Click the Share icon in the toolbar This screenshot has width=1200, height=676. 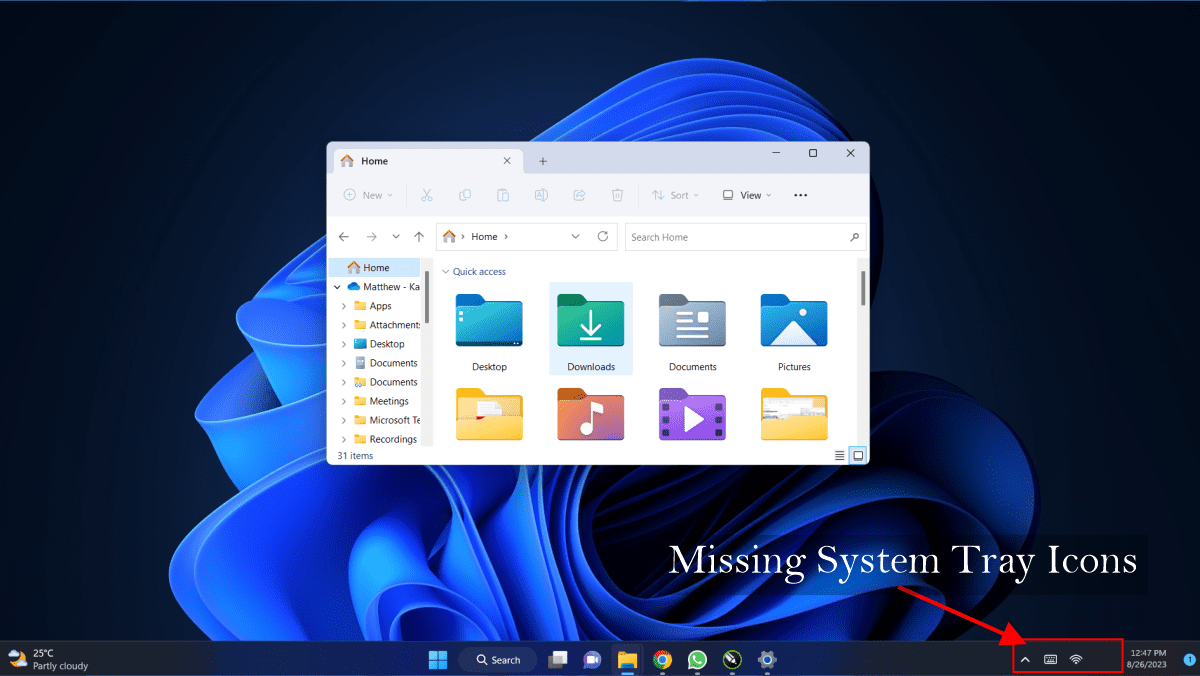tap(579, 195)
